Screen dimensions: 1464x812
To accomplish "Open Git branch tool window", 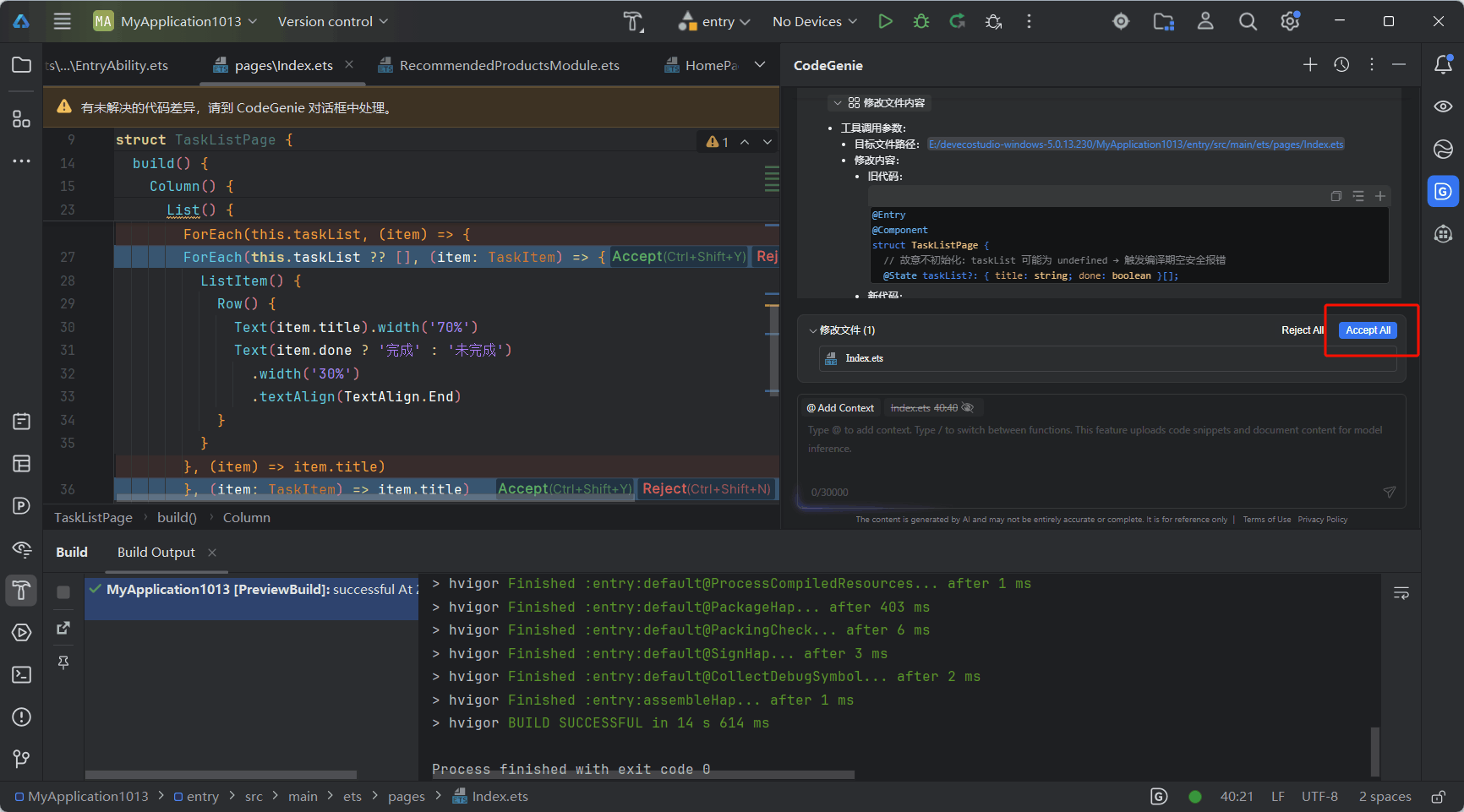I will 22,759.
